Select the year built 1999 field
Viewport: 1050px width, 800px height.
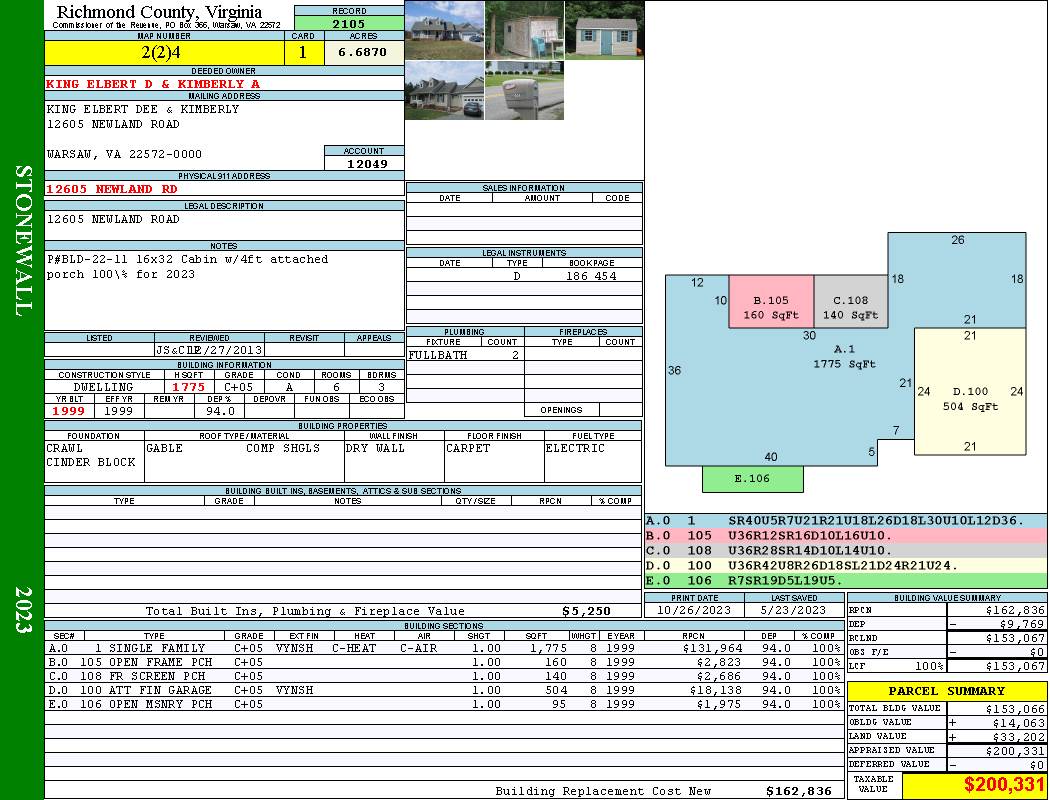[69, 411]
